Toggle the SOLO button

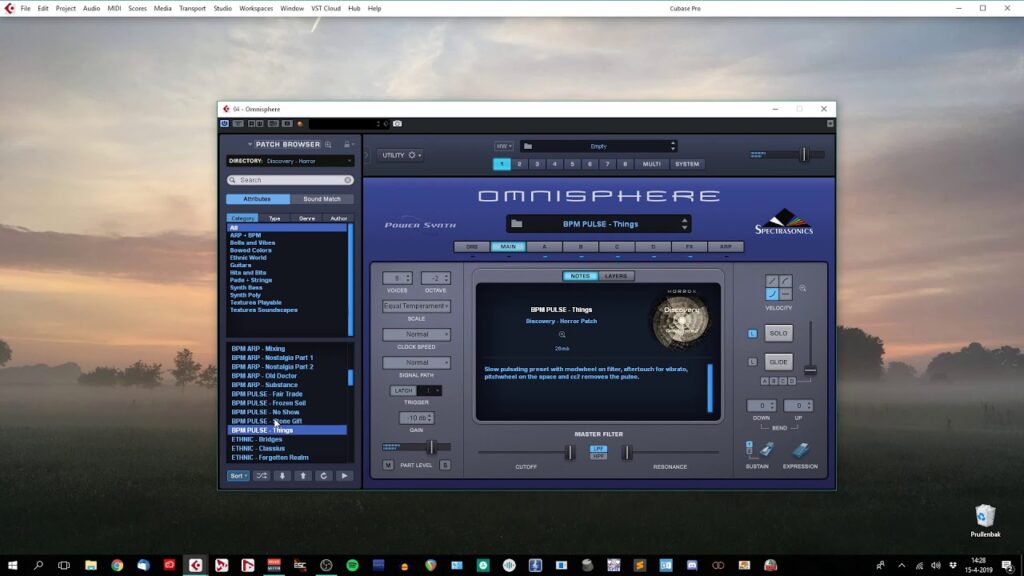click(x=778, y=334)
